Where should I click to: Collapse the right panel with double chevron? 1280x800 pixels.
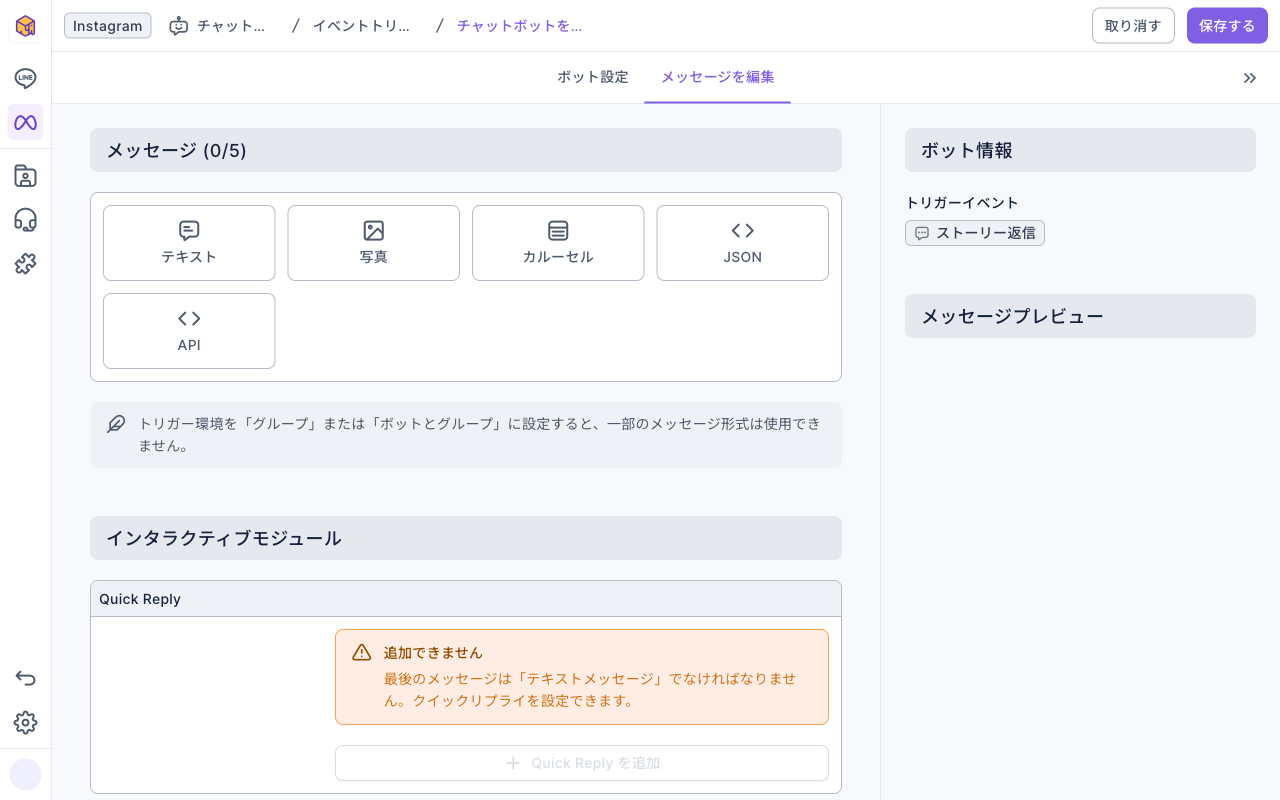(x=1249, y=78)
